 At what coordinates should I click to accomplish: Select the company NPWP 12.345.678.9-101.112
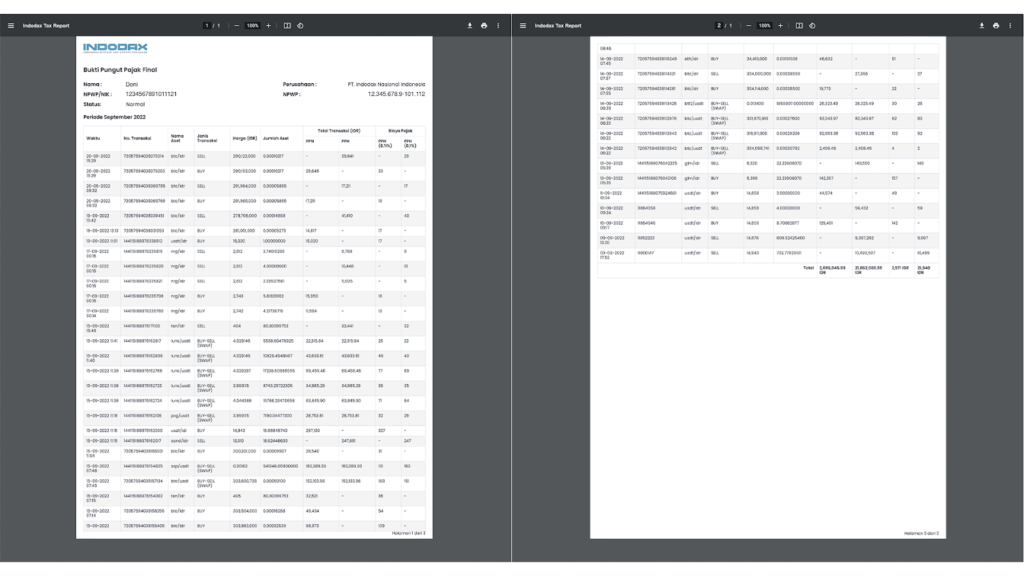point(396,94)
